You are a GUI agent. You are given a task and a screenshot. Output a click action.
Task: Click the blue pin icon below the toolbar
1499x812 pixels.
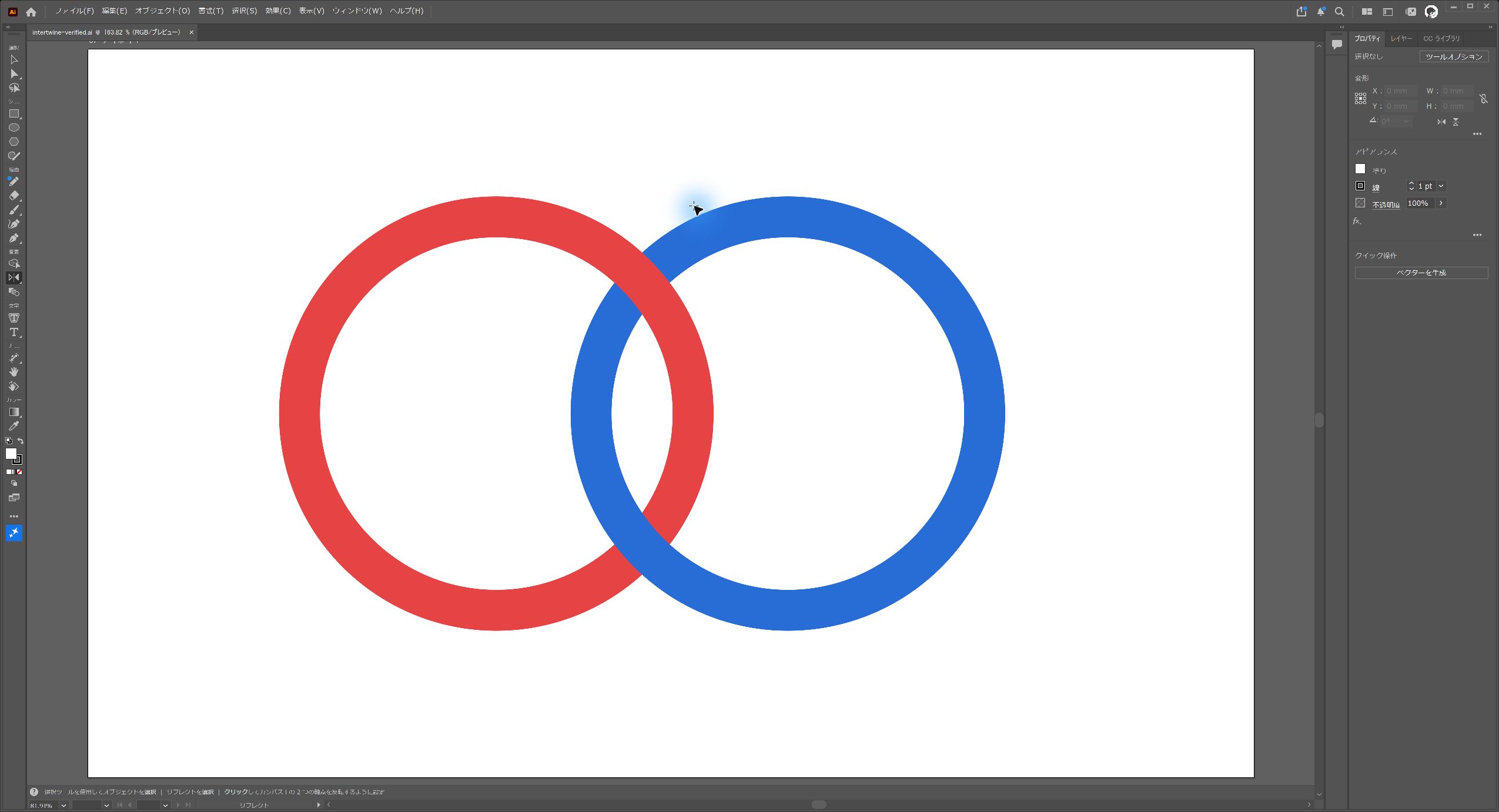(14, 533)
